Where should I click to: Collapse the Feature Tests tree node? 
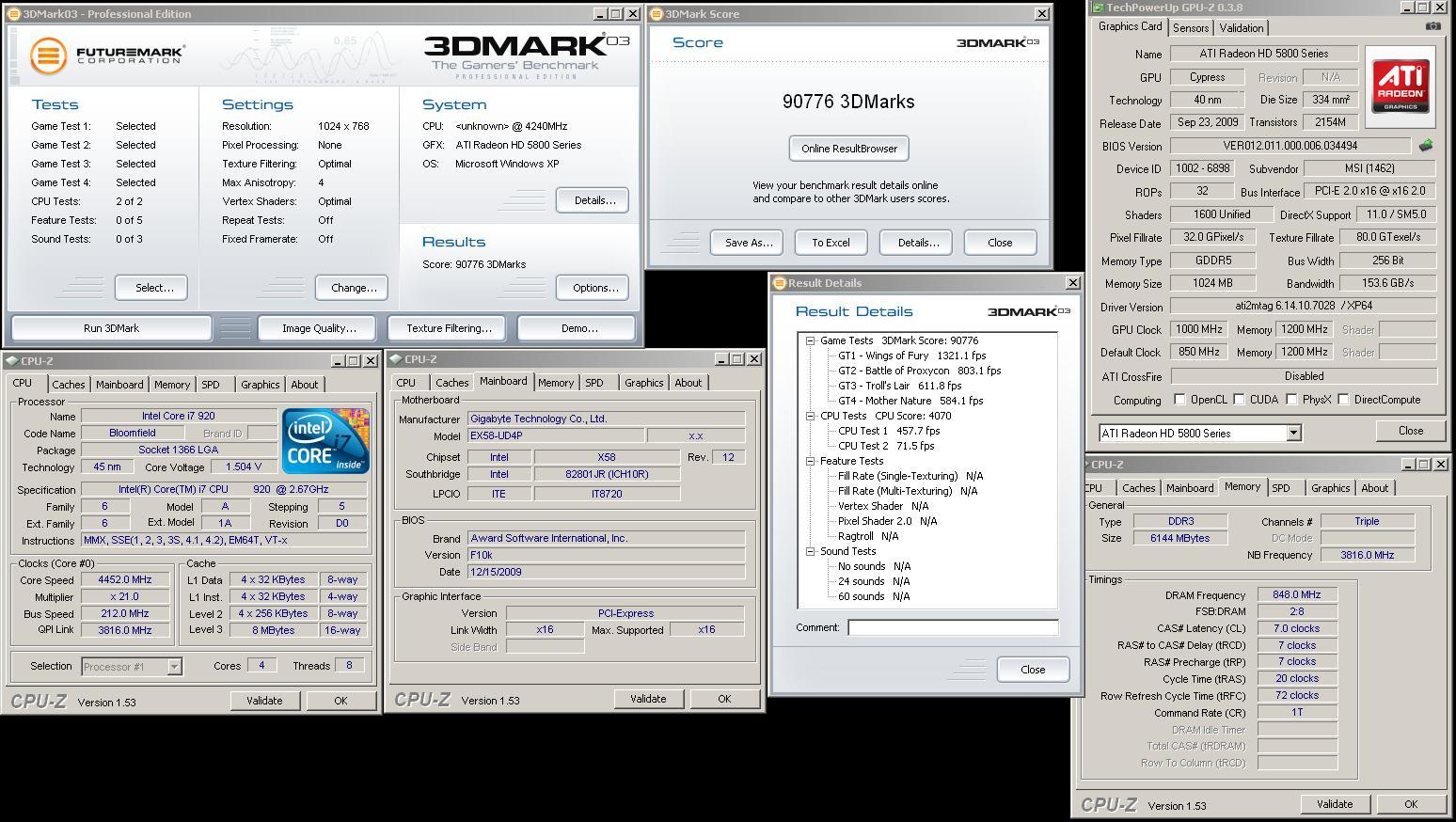pos(810,461)
